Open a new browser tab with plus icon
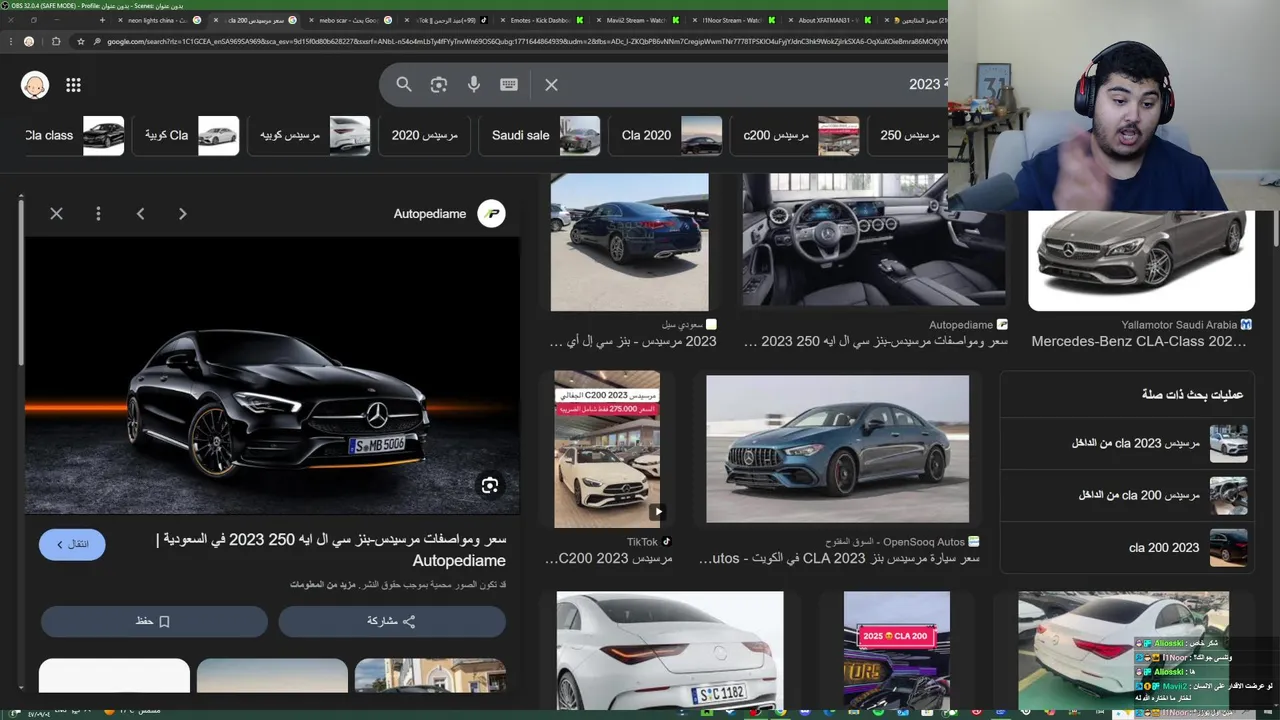Viewport: 1280px width, 720px height. 102,20
